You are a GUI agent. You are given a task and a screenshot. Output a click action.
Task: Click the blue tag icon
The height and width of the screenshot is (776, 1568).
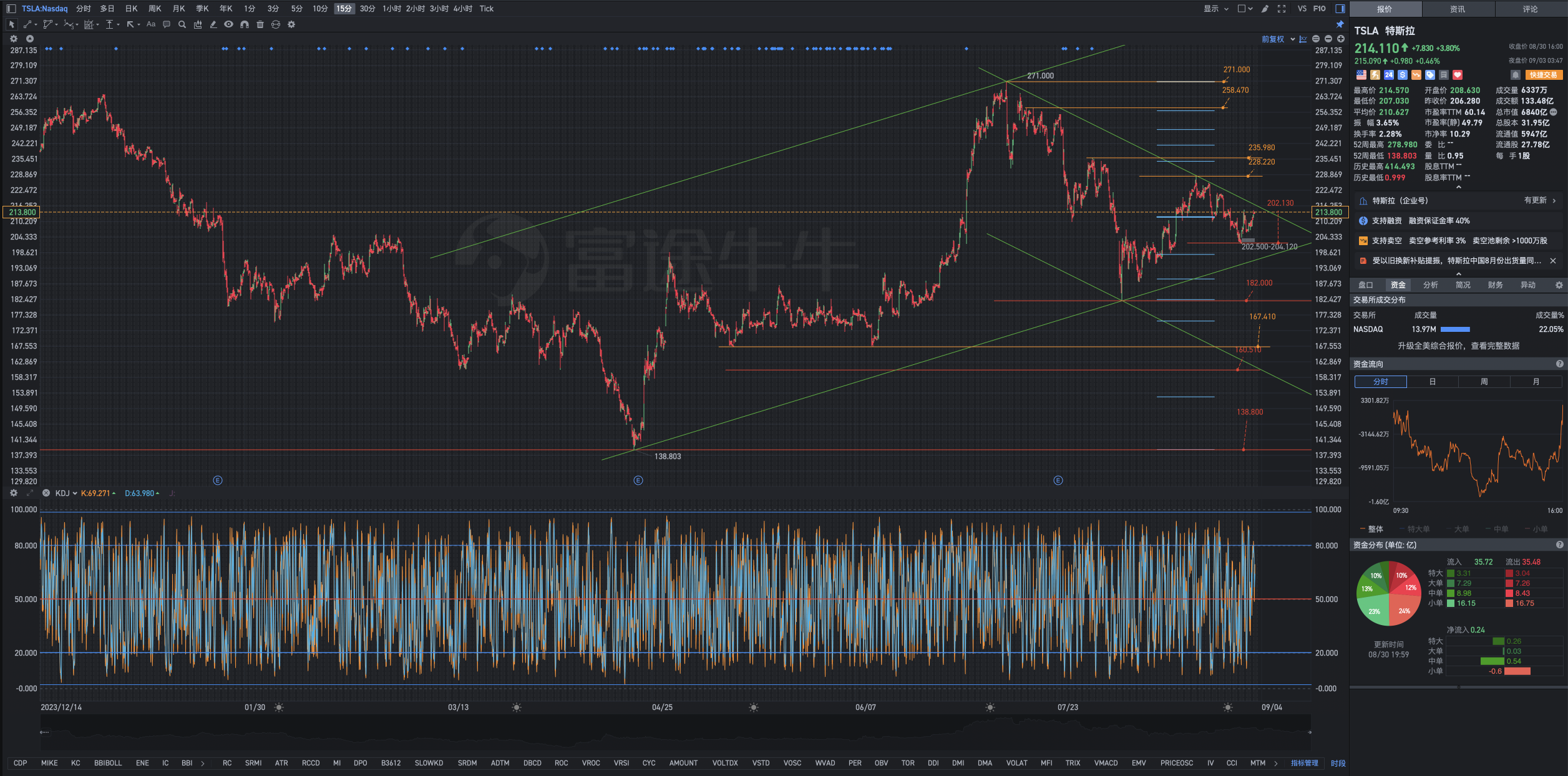(x=1430, y=75)
